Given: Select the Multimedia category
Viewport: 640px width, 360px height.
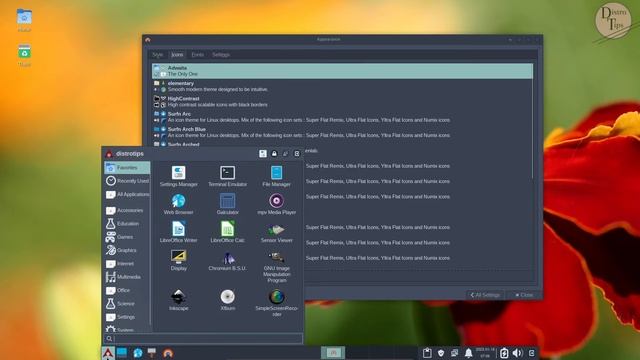Looking at the screenshot, I should 127,277.
